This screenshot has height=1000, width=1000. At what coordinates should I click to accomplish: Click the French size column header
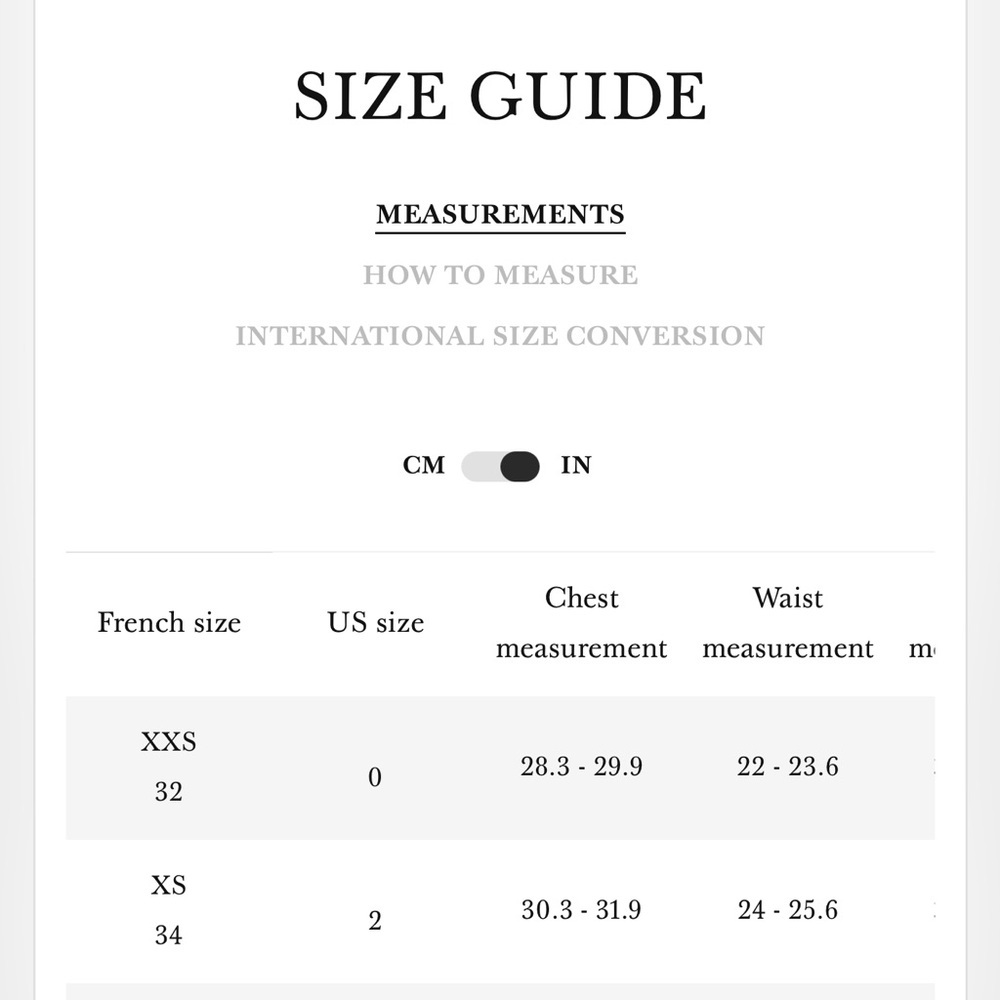[x=169, y=623]
